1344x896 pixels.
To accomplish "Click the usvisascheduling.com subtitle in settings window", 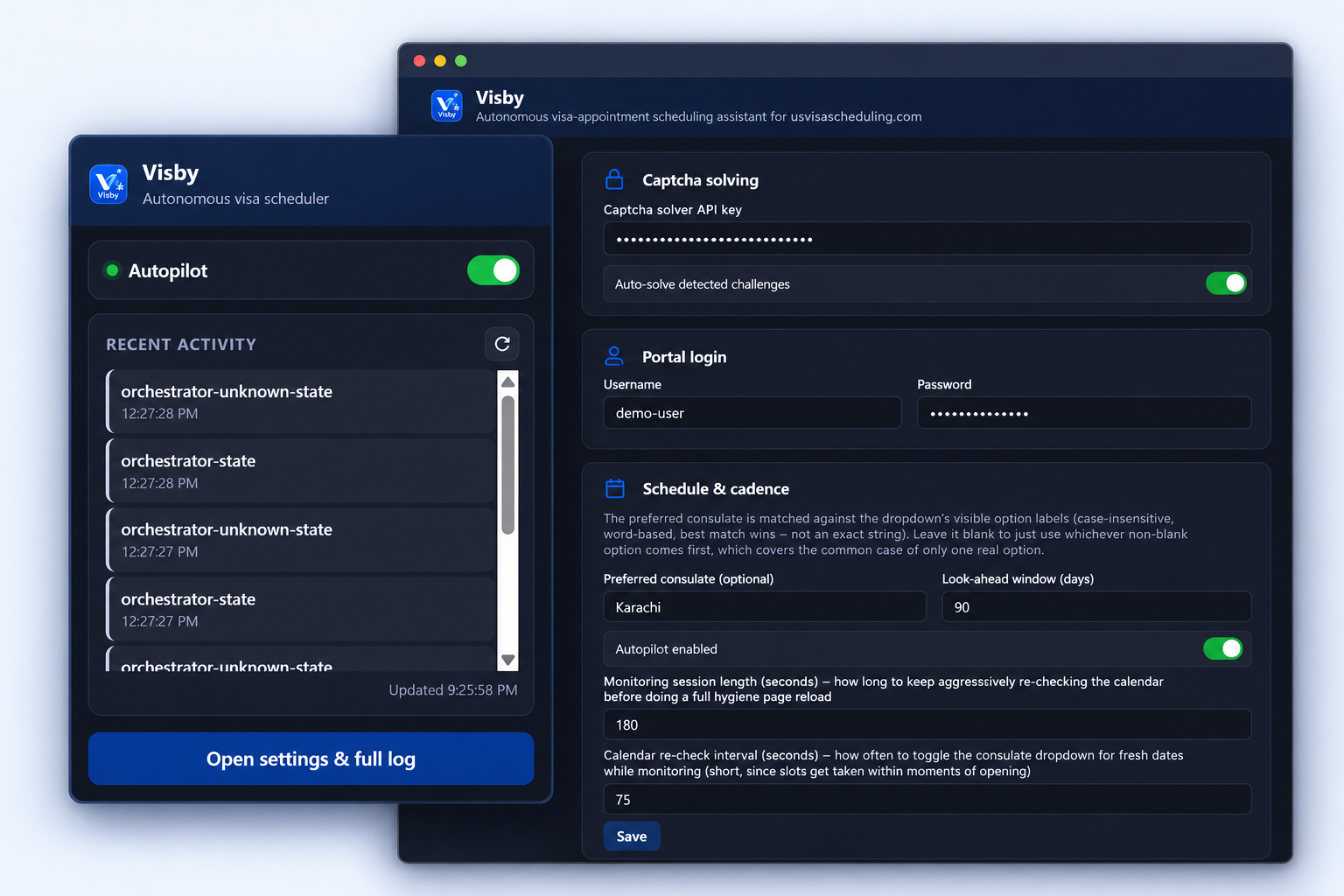I will 698,116.
